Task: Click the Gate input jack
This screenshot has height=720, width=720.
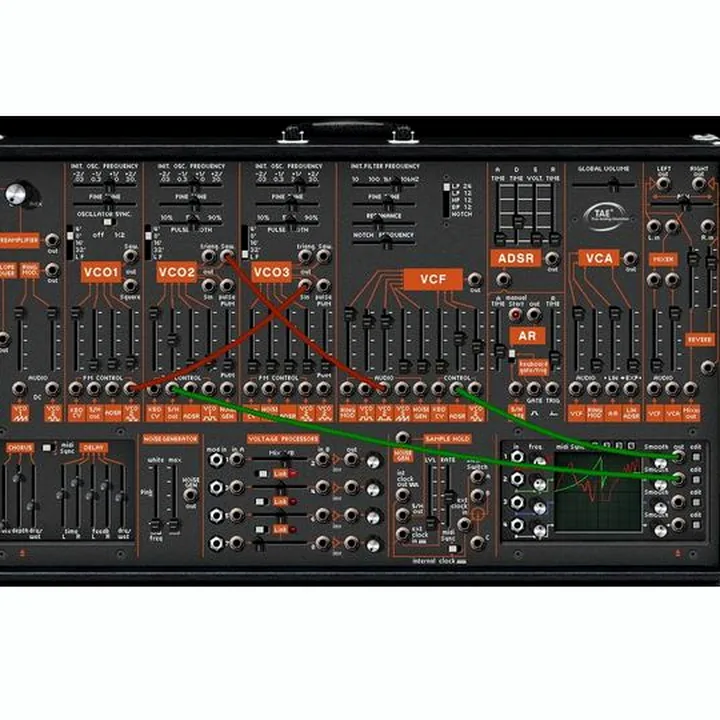Action: coord(534,388)
